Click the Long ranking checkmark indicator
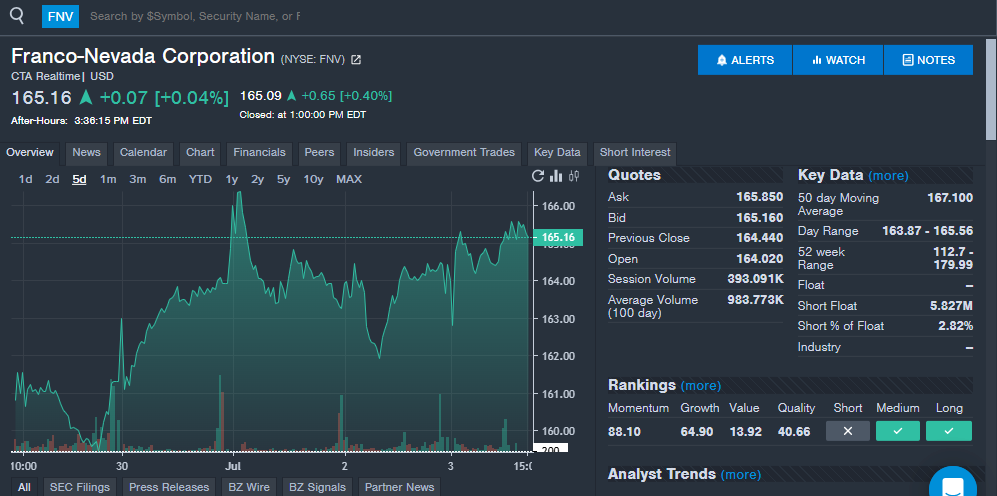 point(949,431)
